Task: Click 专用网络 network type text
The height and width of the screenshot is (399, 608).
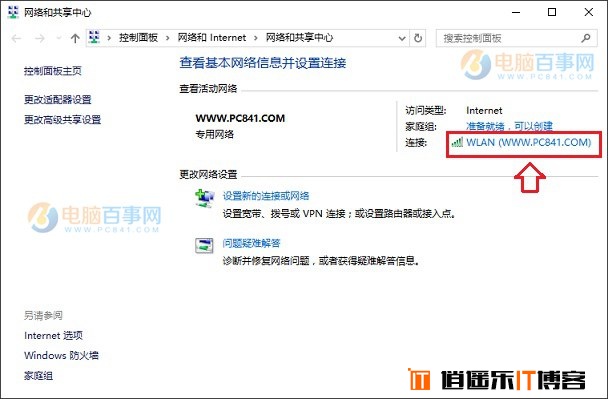Action: tap(214, 135)
